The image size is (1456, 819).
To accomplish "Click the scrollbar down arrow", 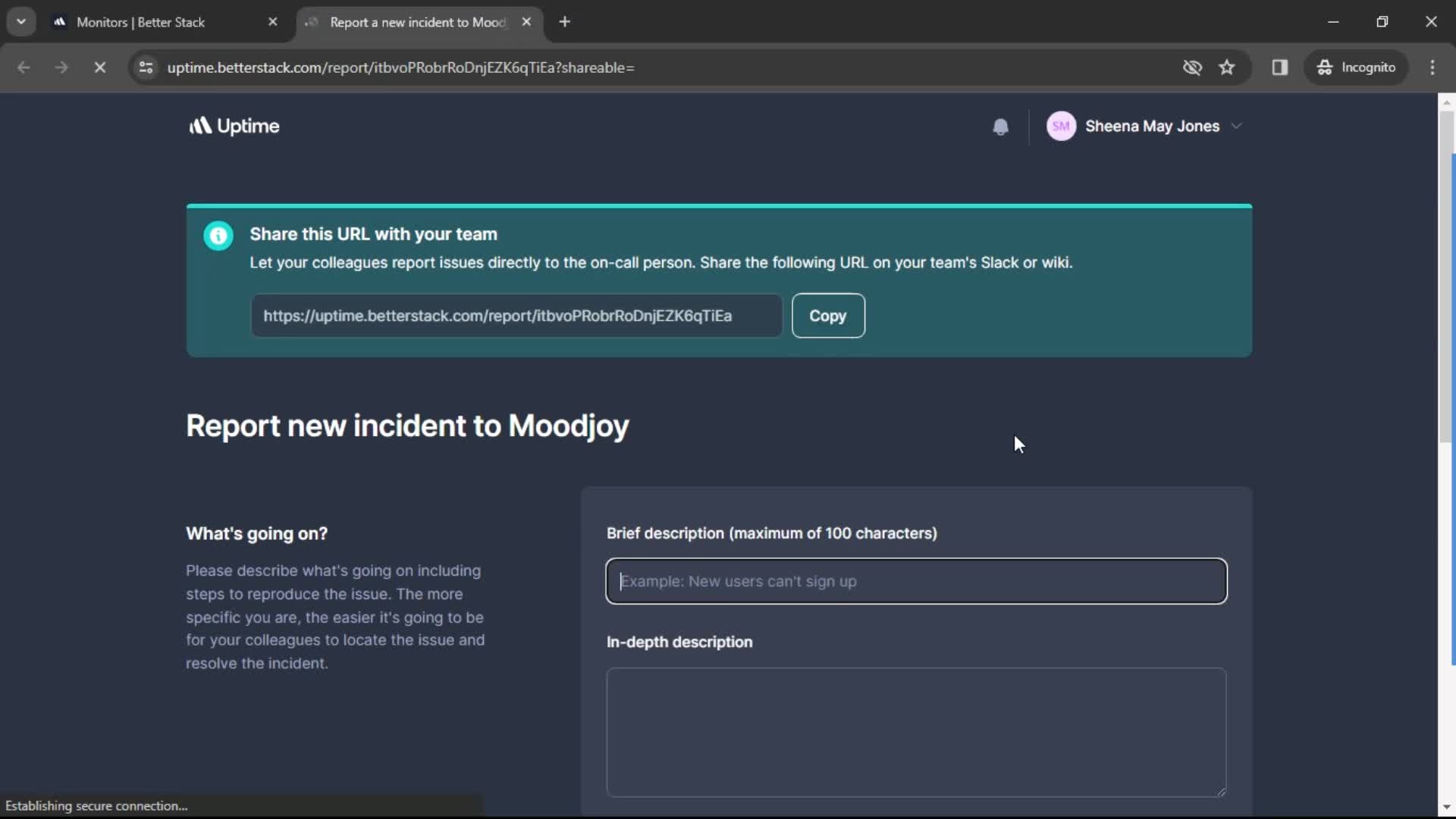I will click(1446, 808).
